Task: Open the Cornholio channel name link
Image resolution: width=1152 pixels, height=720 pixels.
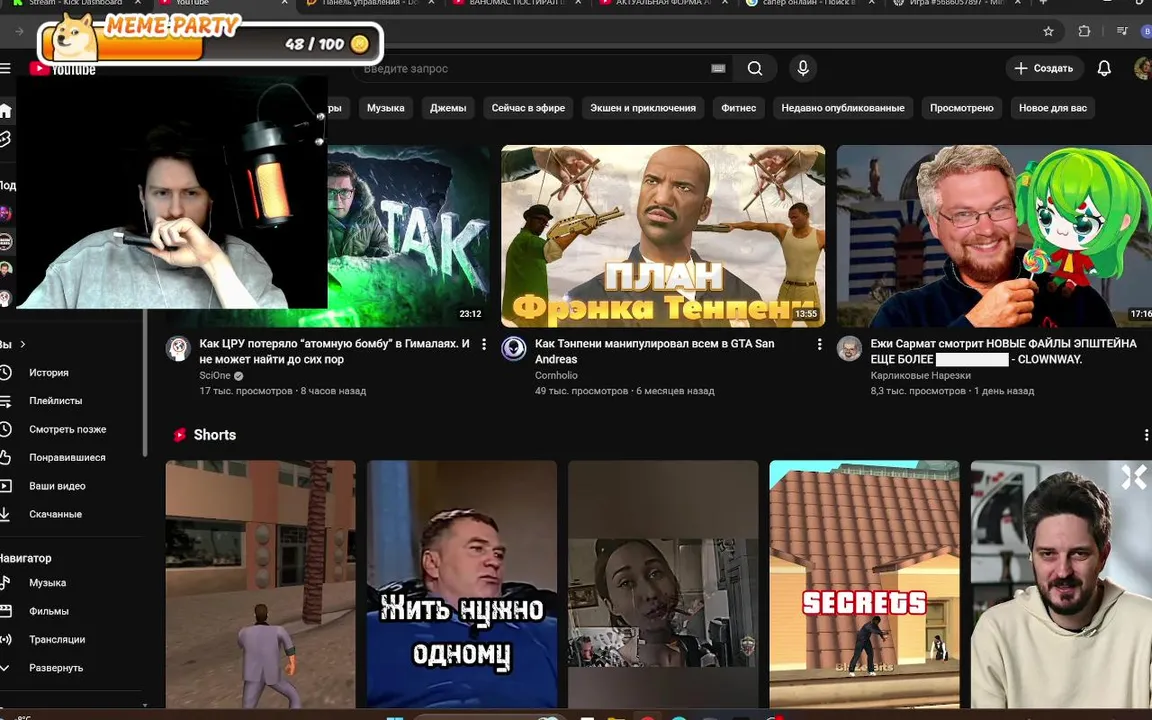Action: [556, 375]
